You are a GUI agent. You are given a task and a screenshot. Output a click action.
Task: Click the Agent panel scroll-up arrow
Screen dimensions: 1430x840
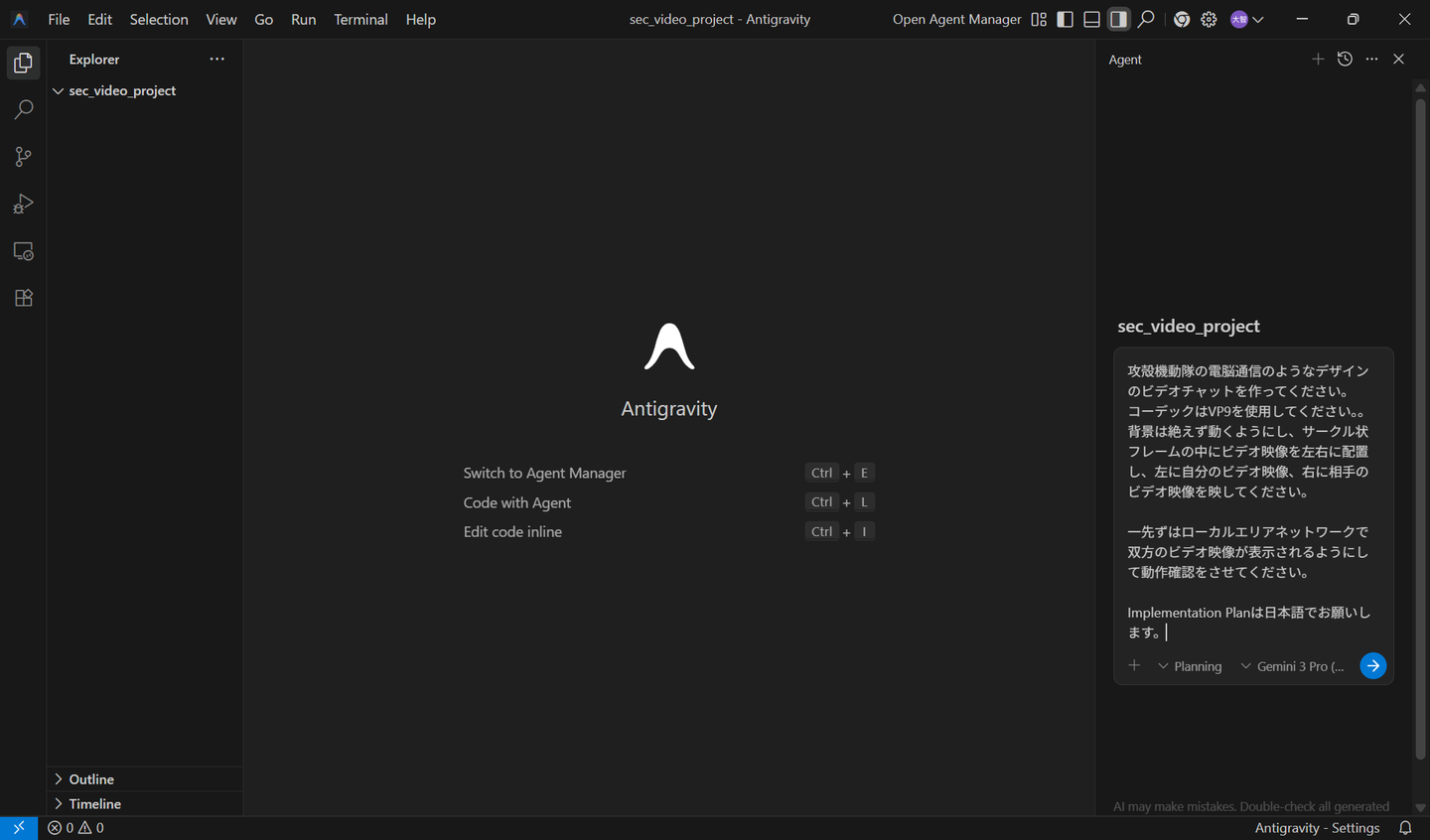pos(1420,87)
